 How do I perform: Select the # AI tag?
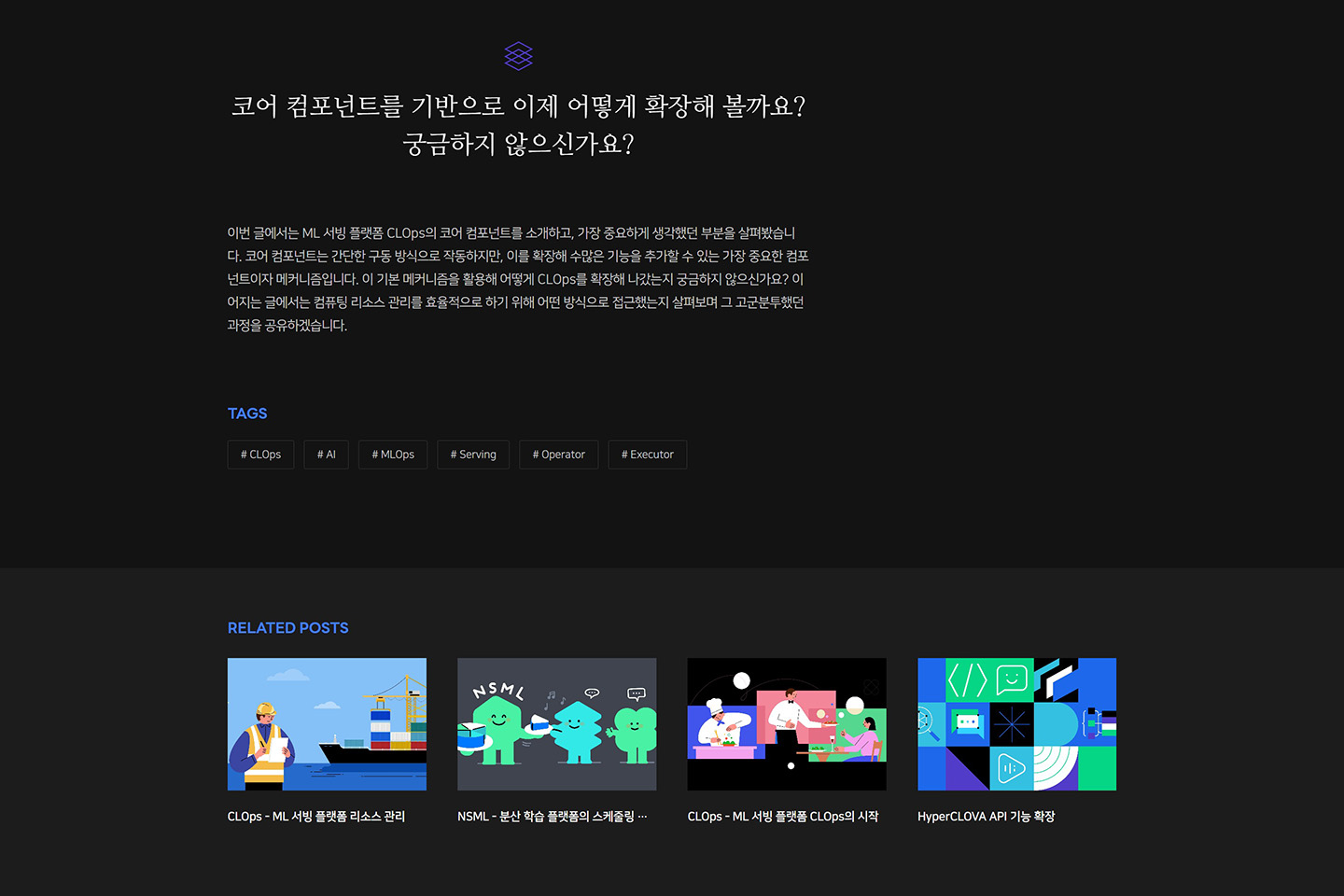coord(326,455)
